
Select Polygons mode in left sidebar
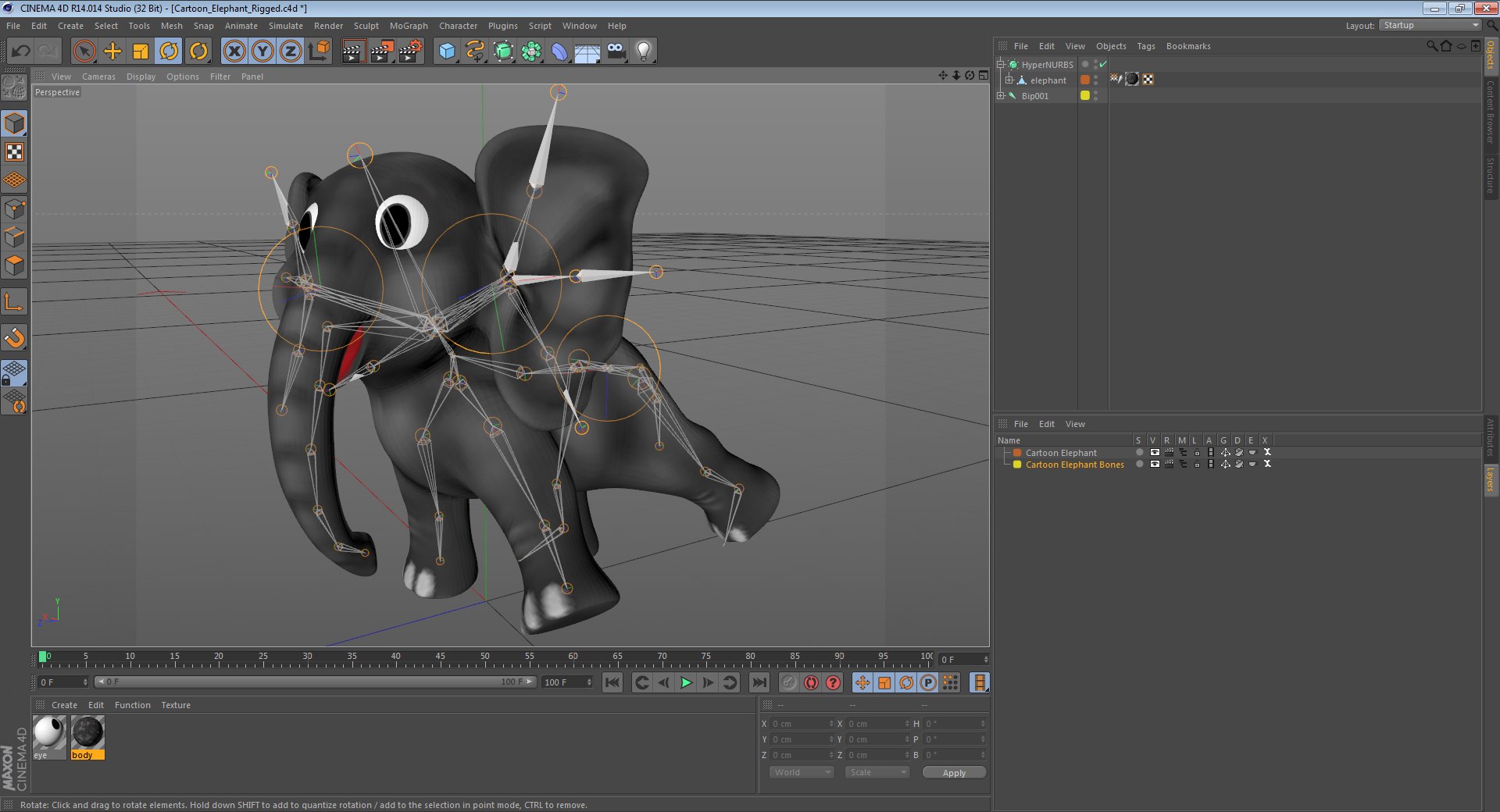(15, 265)
